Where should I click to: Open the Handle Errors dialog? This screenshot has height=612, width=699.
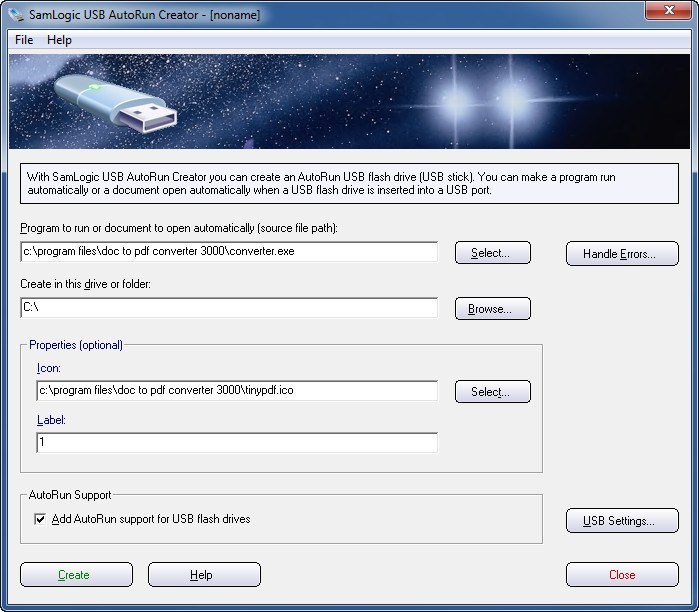click(x=622, y=254)
